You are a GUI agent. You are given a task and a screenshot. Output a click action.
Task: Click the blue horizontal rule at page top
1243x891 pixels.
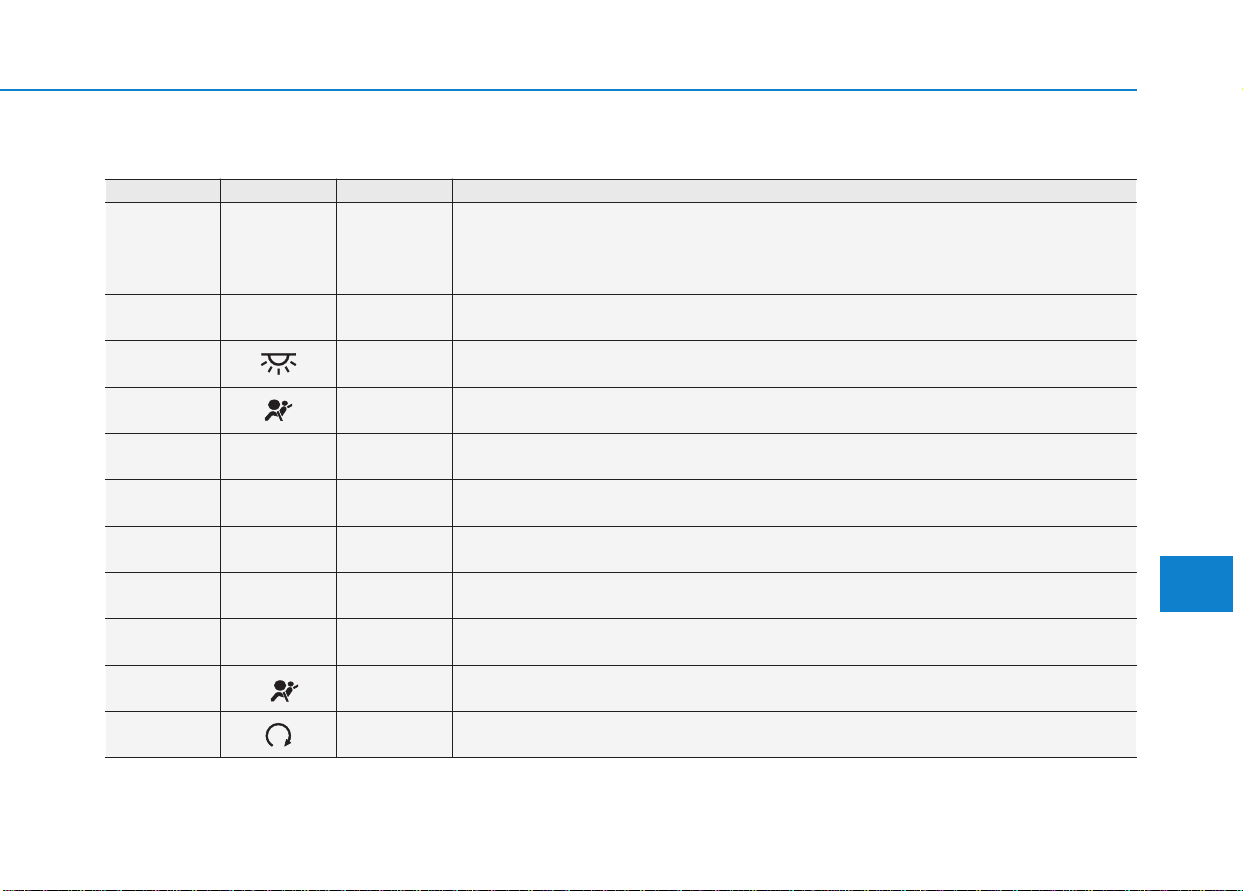point(568,90)
